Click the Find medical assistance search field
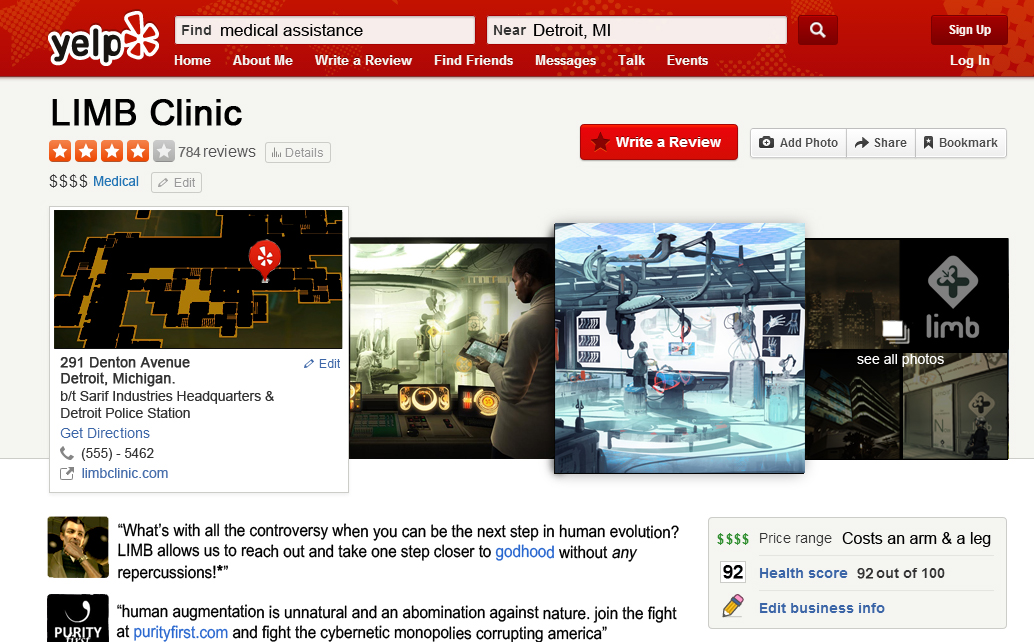Viewport: 1034px width, 642px height. 324,30
